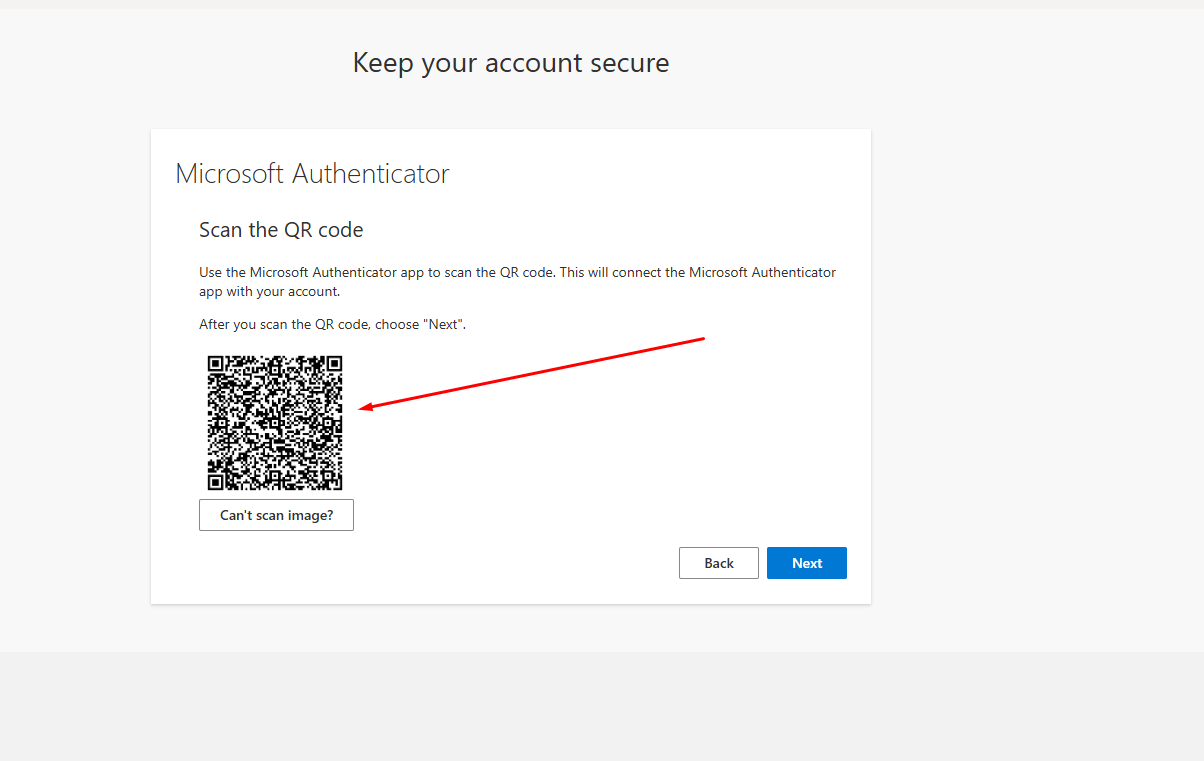
Task: Click the Next button
Action: (806, 563)
